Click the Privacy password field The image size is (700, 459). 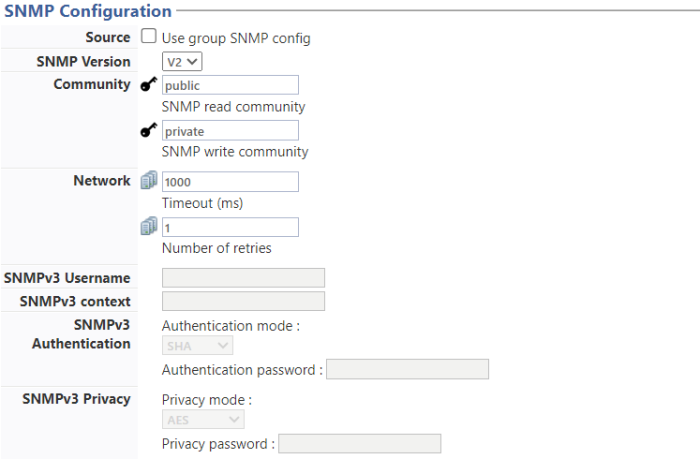(359, 444)
